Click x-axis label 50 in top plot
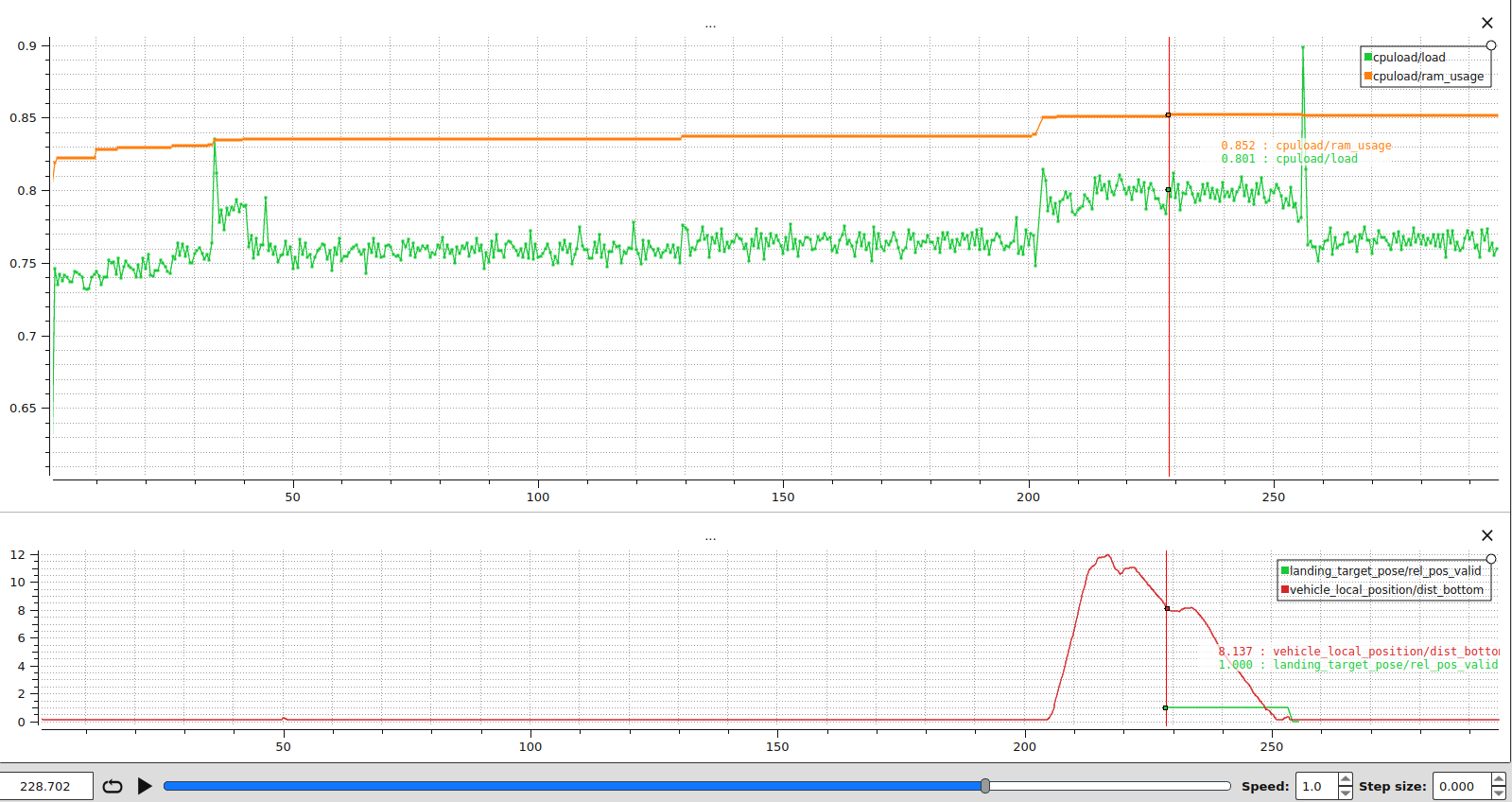 (x=293, y=497)
